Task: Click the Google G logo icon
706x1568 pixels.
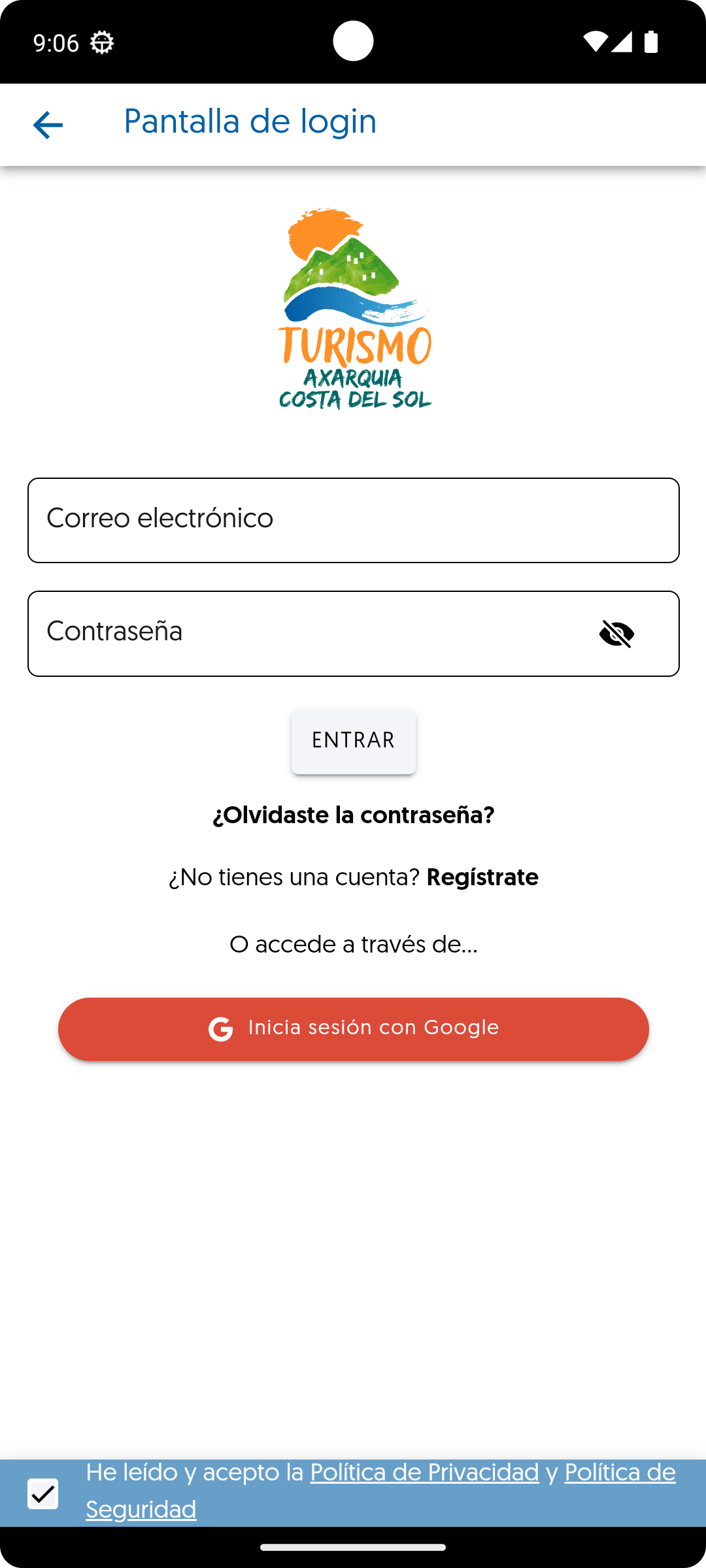Action: (221, 1029)
